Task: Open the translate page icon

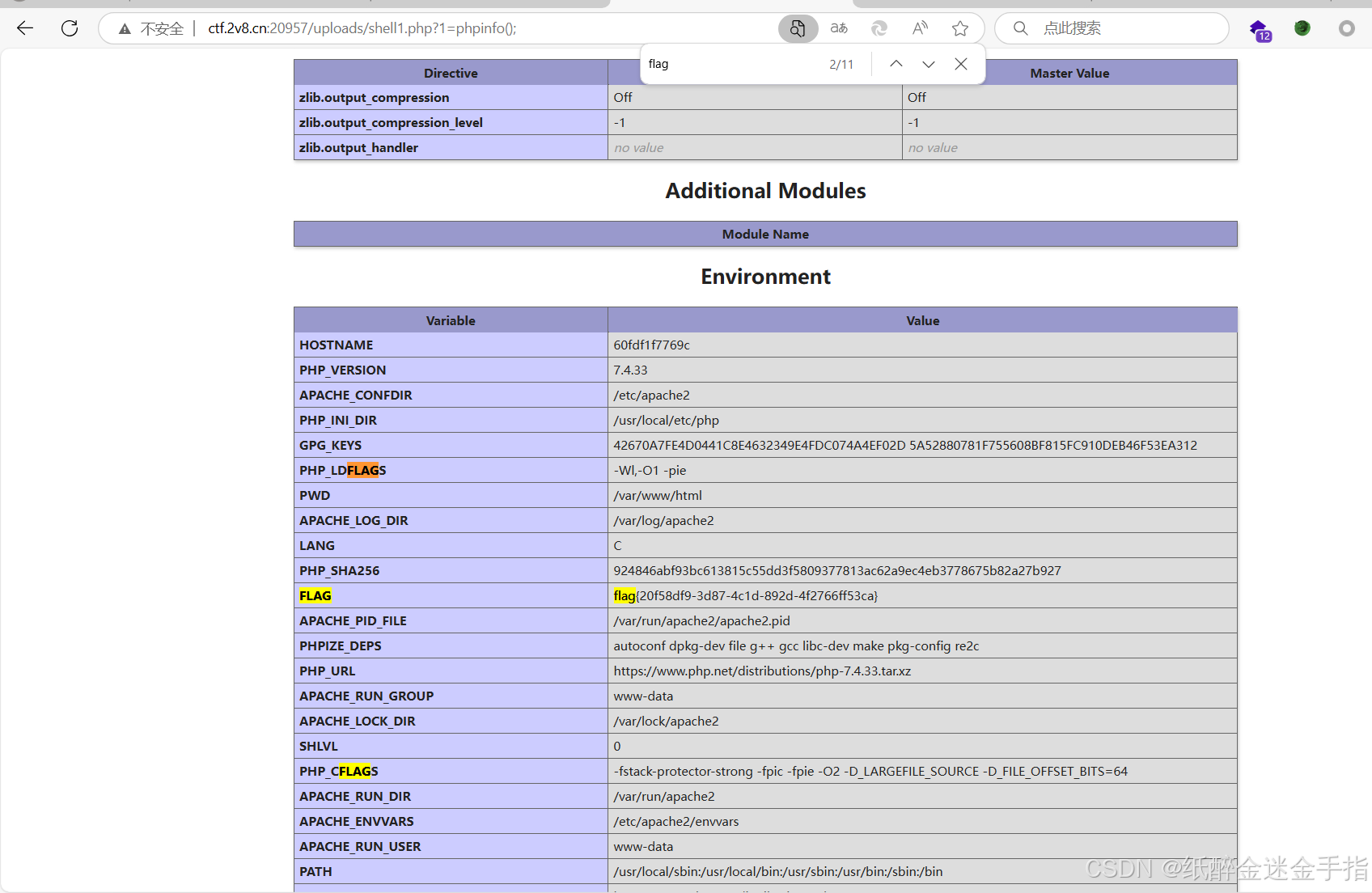Action: (839, 28)
